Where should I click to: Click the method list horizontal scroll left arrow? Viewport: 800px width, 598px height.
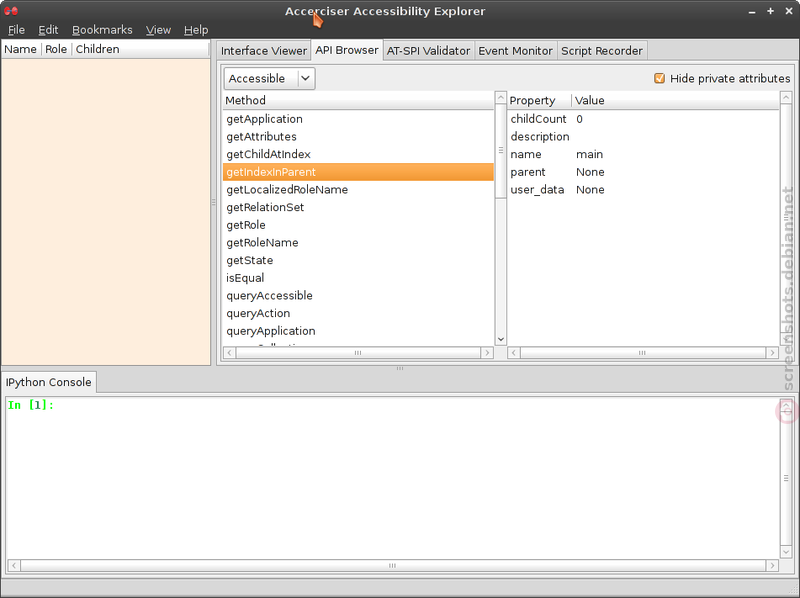tap(229, 353)
